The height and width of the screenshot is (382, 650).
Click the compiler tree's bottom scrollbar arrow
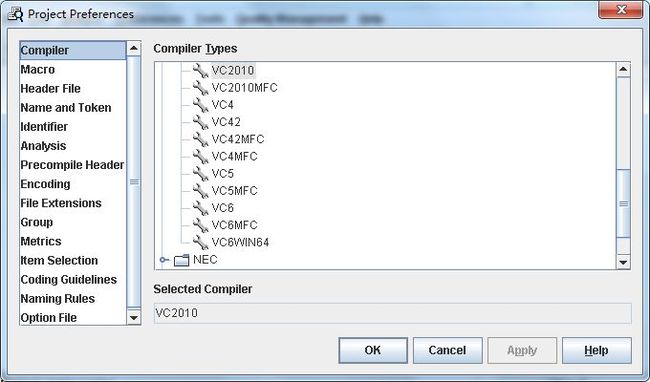tap(623, 262)
